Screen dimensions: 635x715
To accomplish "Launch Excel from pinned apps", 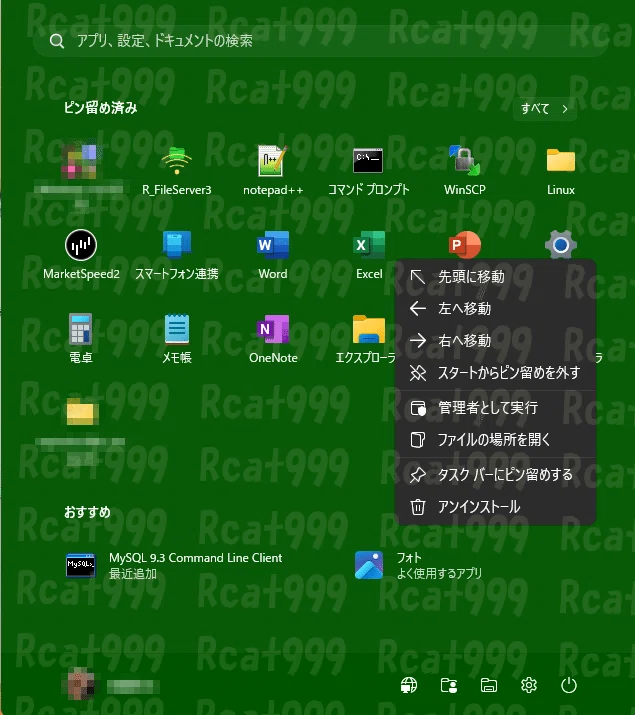I will [369, 254].
